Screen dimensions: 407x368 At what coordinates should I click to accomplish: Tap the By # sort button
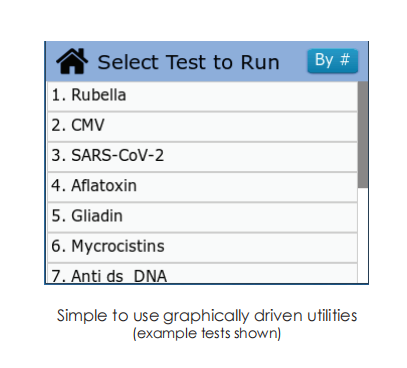click(332, 61)
